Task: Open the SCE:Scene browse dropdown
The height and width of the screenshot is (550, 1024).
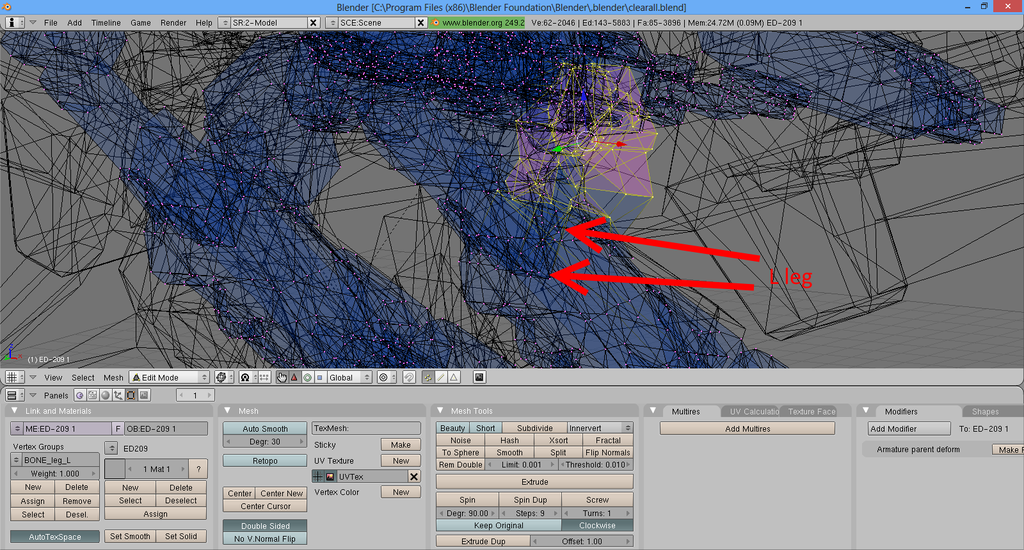Action: tap(332, 22)
